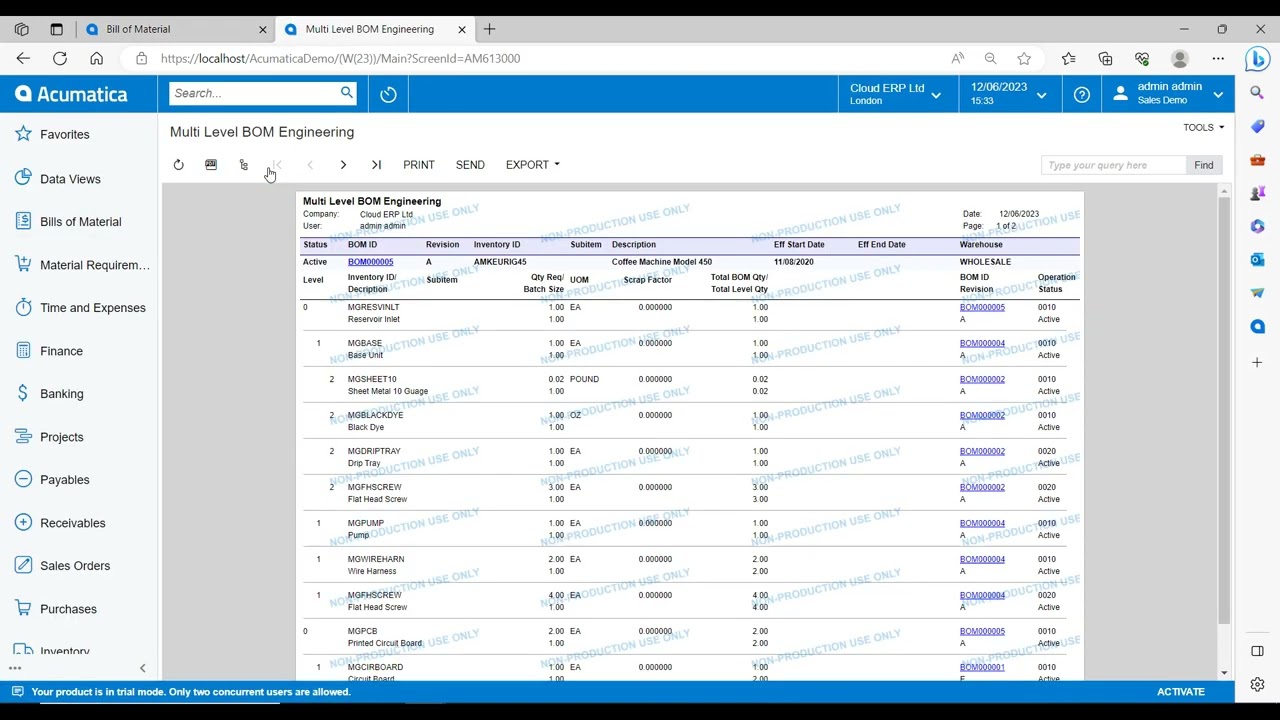Open the recent history clock icon
This screenshot has width=1280, height=720.
388,94
